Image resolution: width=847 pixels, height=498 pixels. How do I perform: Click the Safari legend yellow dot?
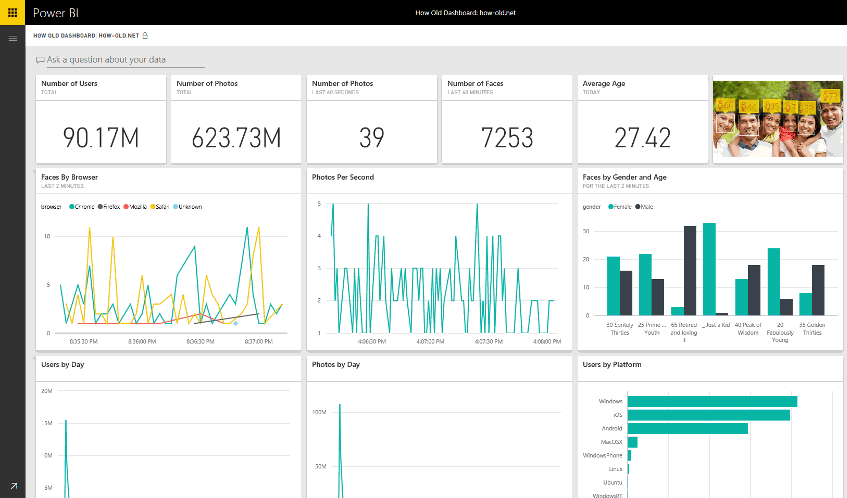click(153, 207)
